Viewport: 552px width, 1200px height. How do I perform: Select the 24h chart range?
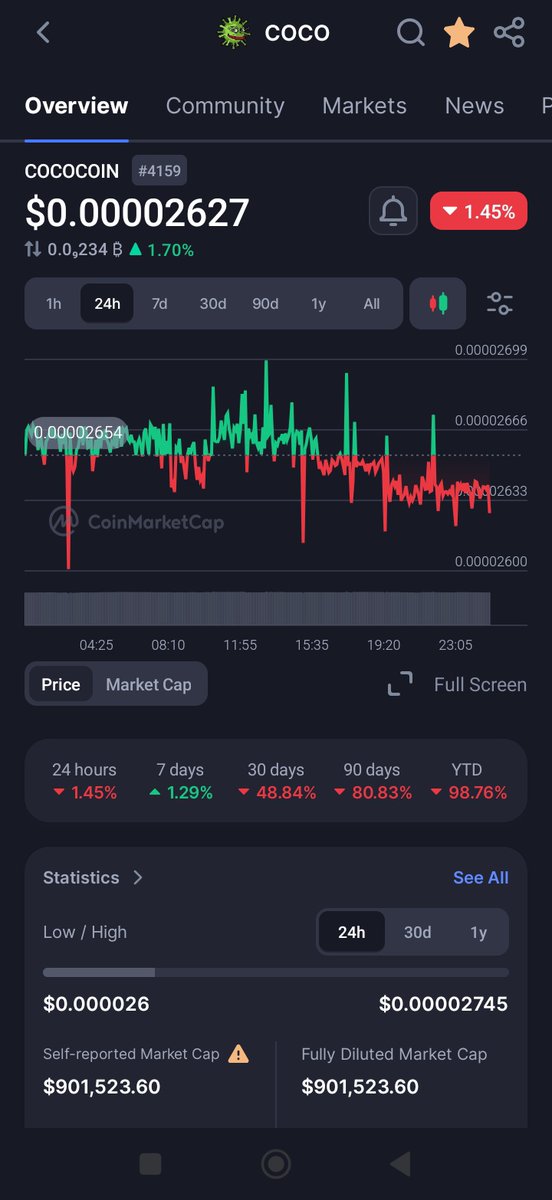pyautogui.click(x=107, y=304)
